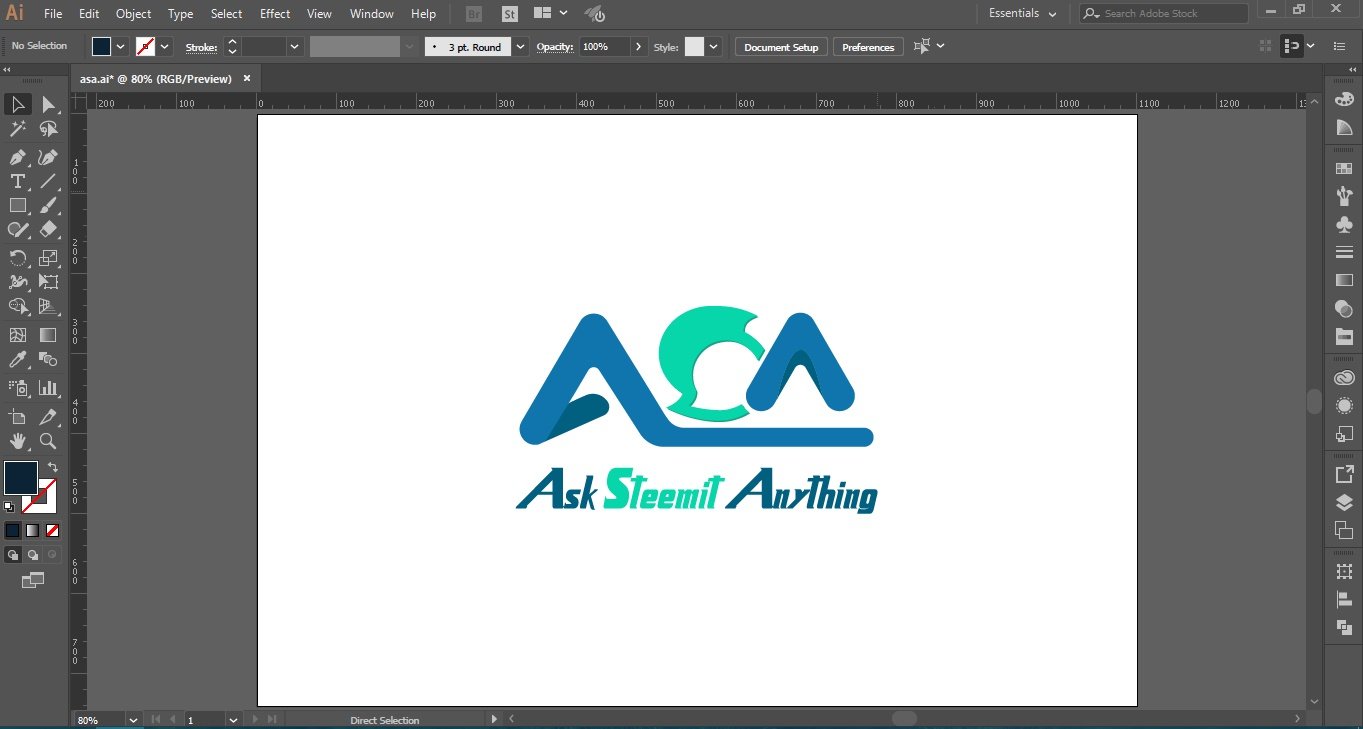Select the Type tool

pos(17,181)
